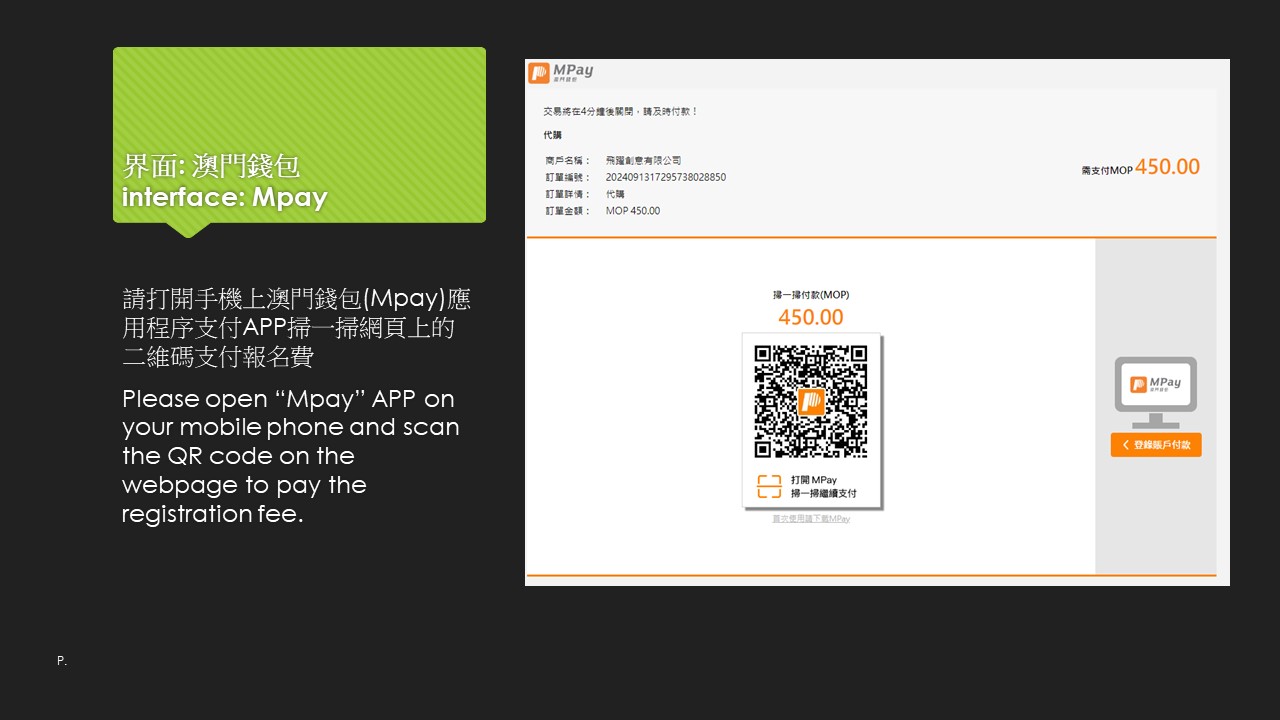Click the 450.00 amount above the QR code
This screenshot has width=1280, height=720.
click(811, 317)
